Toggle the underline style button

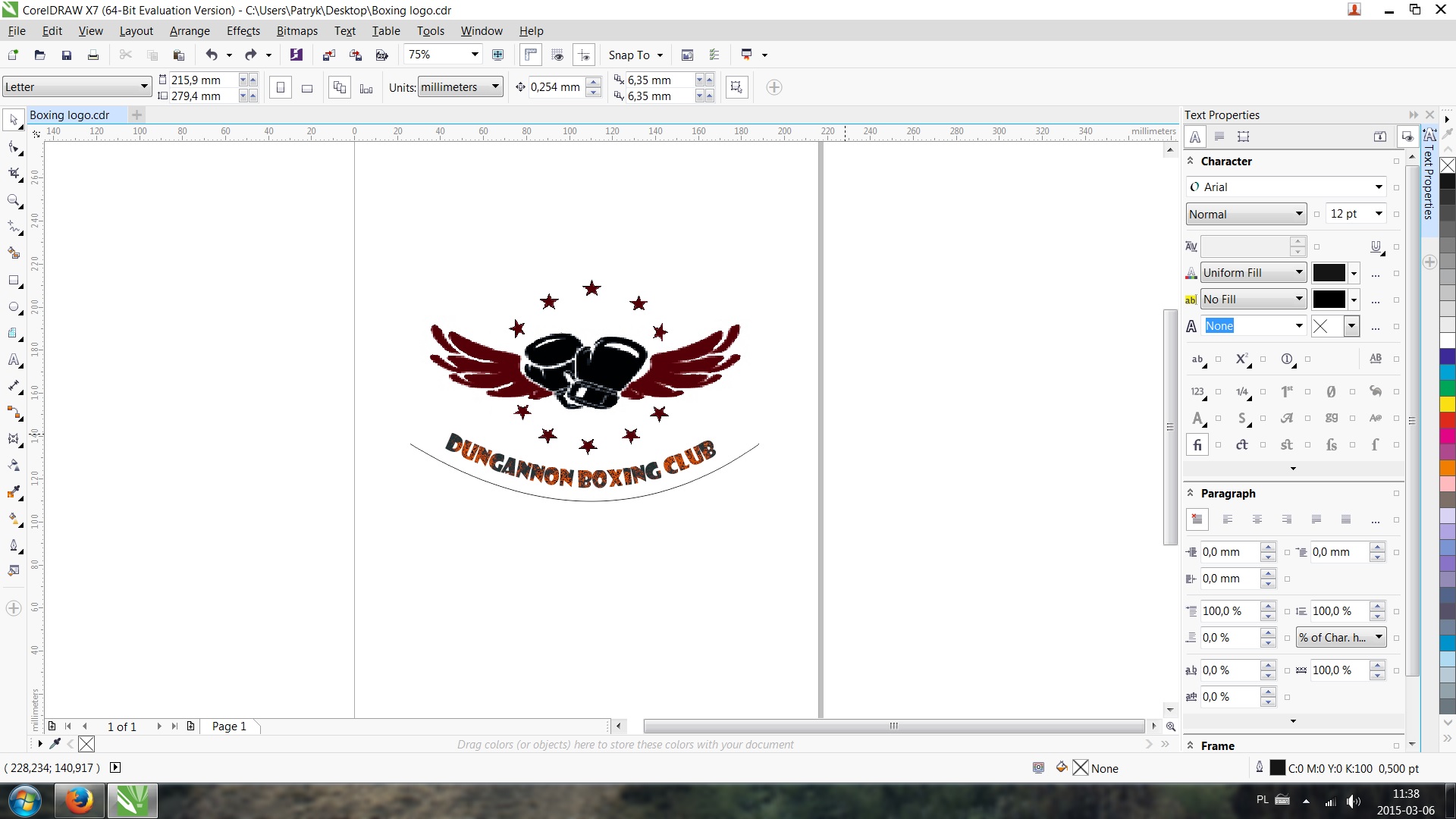(x=1376, y=246)
